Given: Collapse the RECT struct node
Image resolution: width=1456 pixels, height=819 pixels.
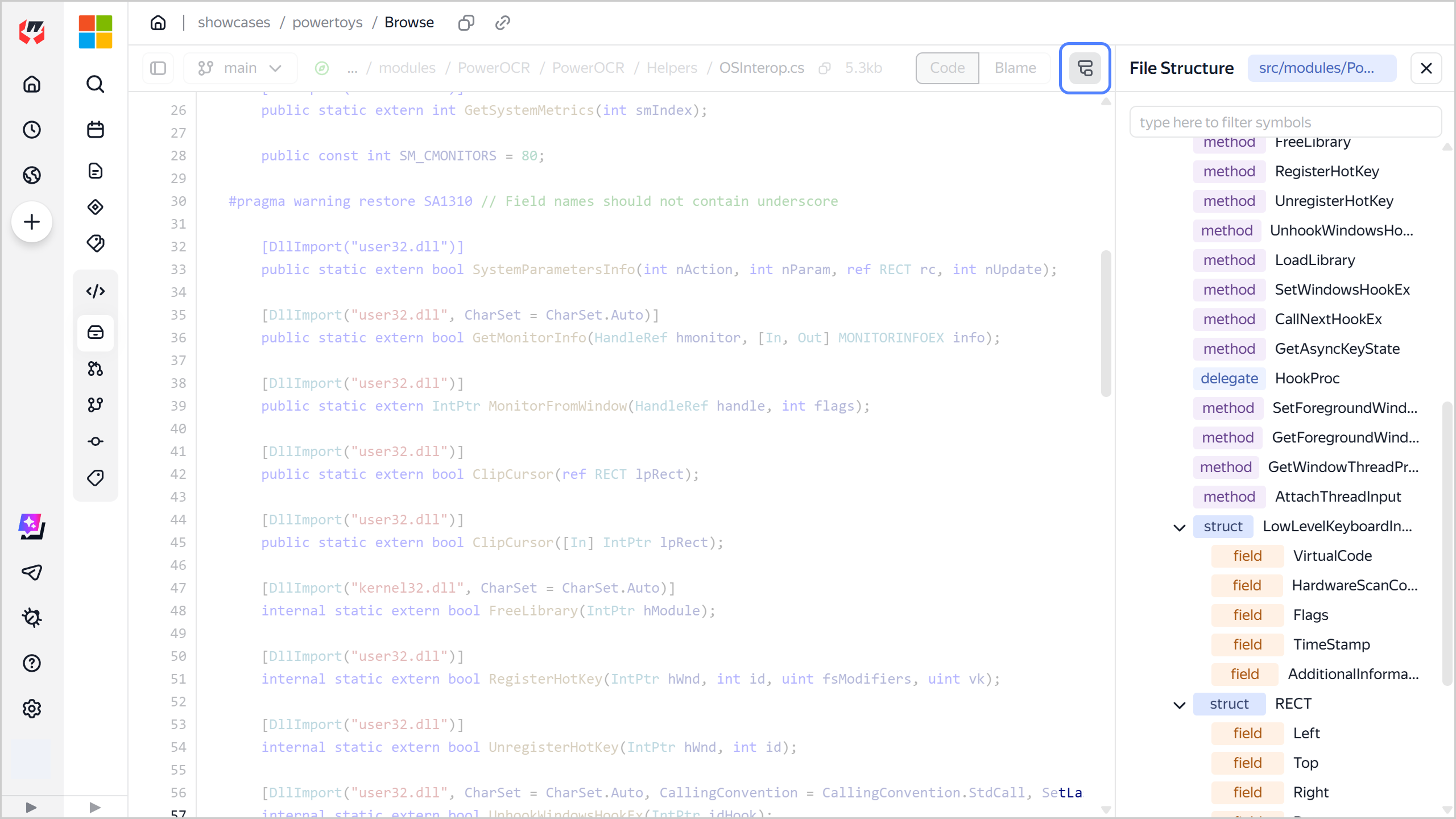Looking at the screenshot, I should pyautogui.click(x=1179, y=705).
